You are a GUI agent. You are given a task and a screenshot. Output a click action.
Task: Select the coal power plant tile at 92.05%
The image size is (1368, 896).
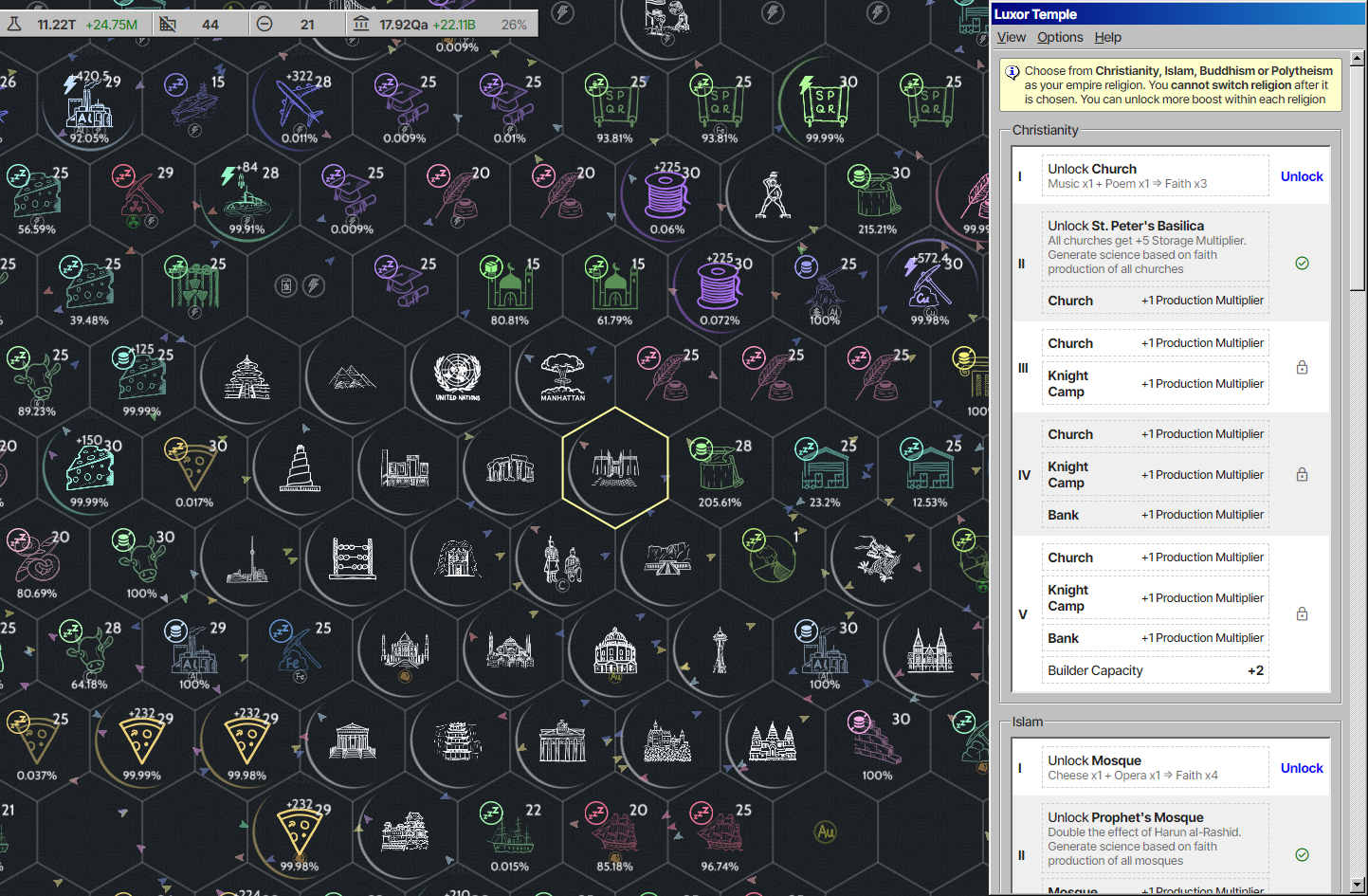[89, 102]
